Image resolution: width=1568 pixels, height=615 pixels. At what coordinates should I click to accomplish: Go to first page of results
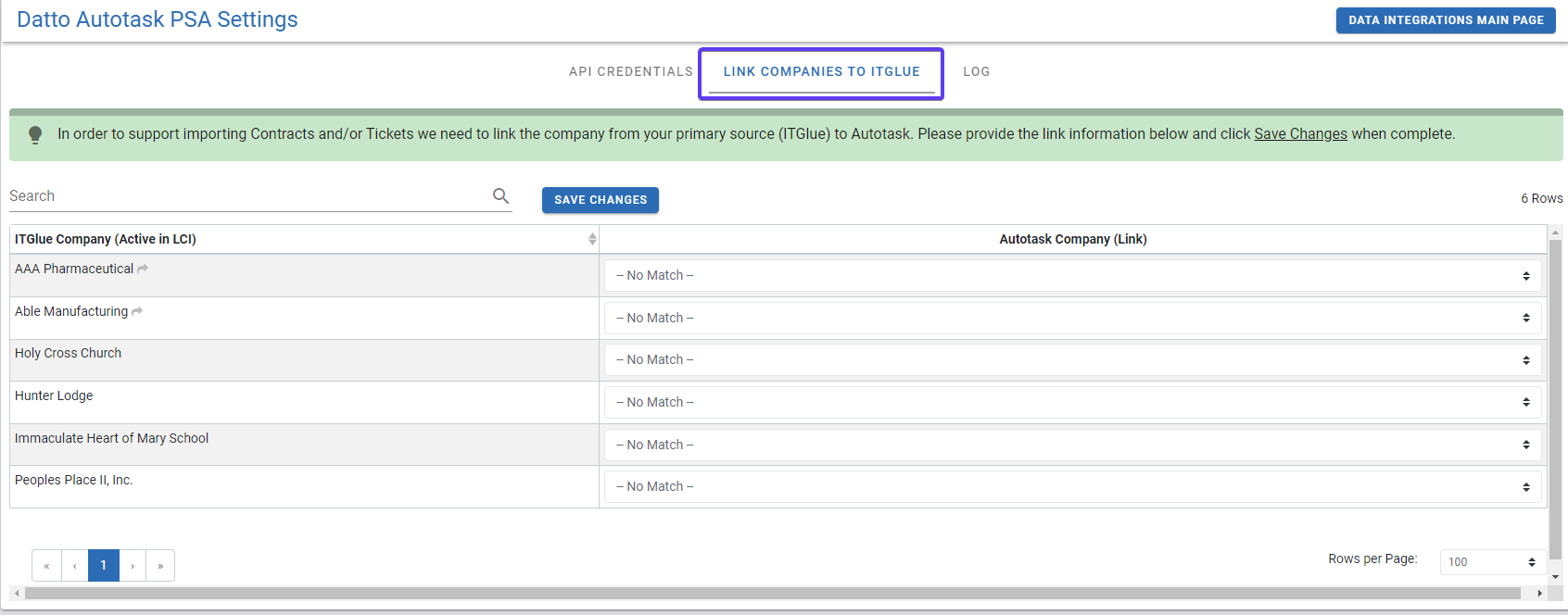(x=46, y=566)
